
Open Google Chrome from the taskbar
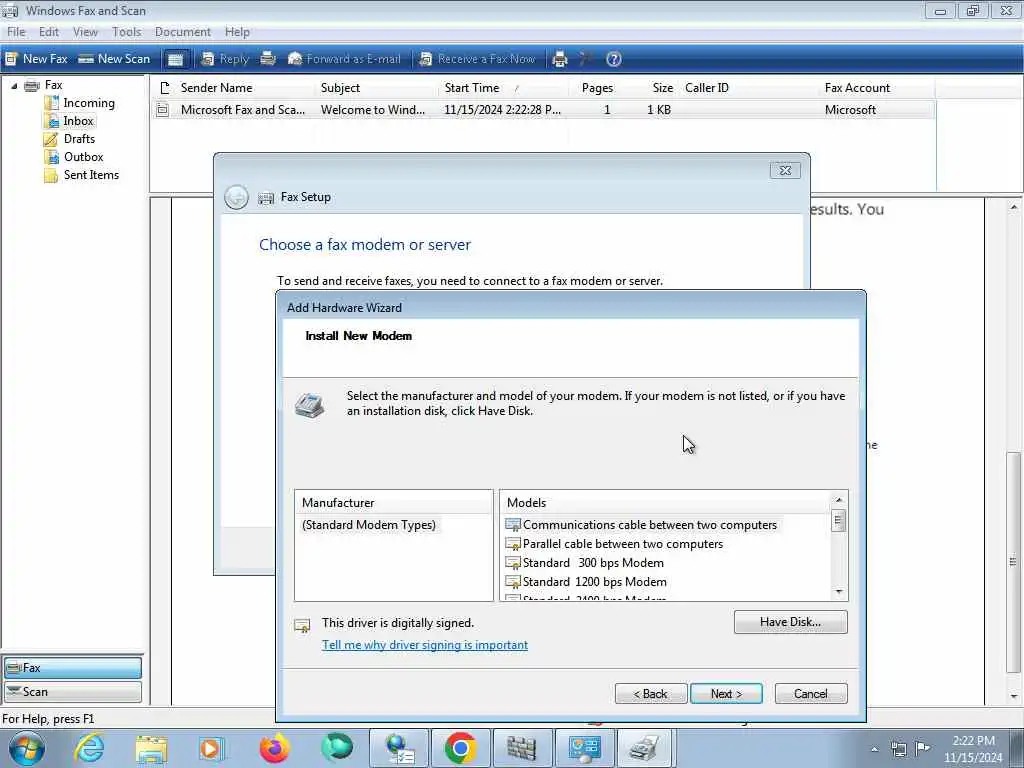click(x=460, y=748)
